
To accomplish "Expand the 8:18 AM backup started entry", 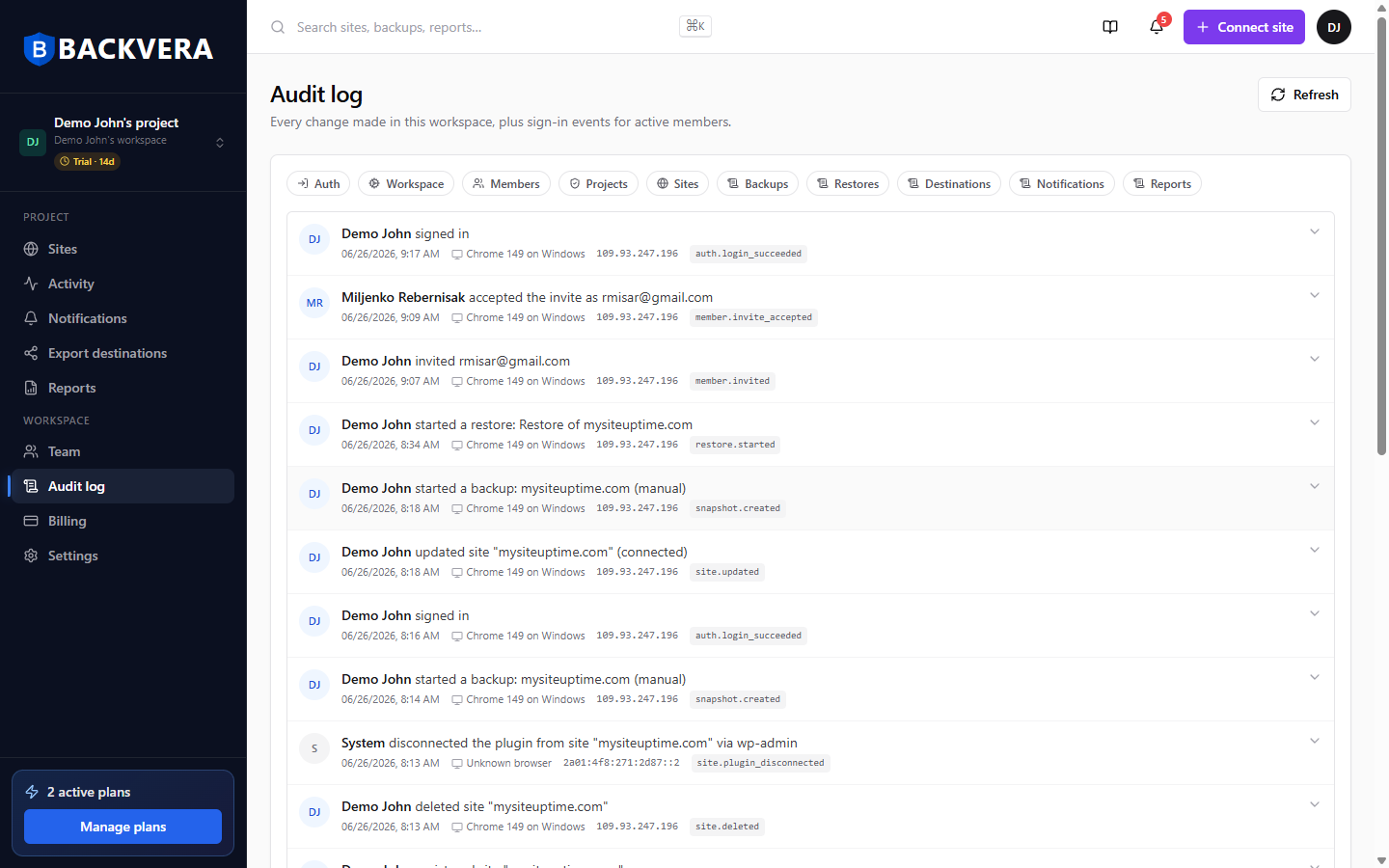I will coord(1315,486).
